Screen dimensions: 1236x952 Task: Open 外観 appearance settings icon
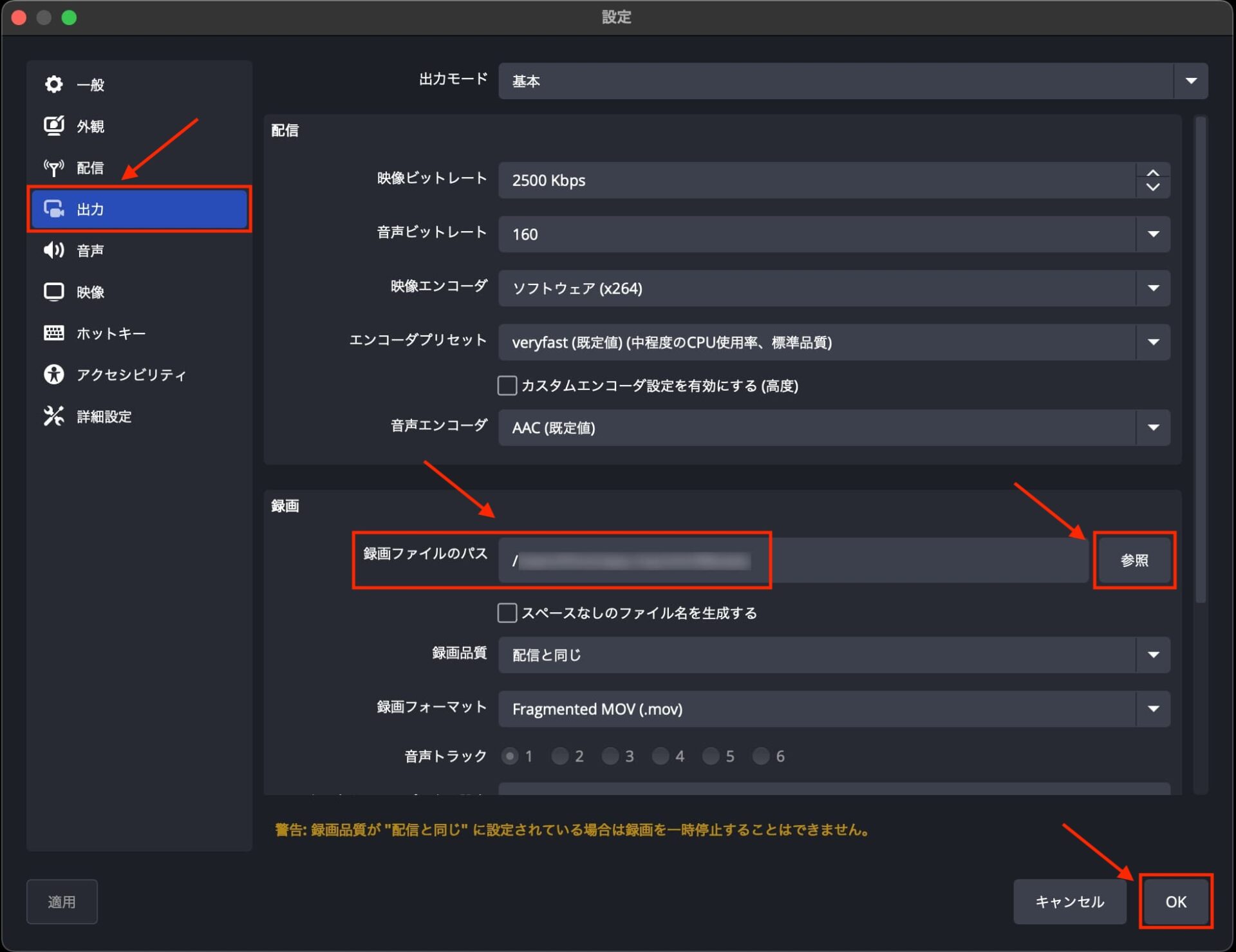click(54, 126)
